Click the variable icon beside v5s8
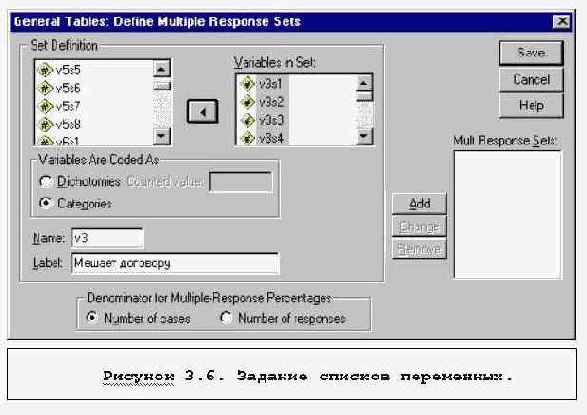Image resolution: width=587 pixels, height=415 pixels. pos(45,124)
